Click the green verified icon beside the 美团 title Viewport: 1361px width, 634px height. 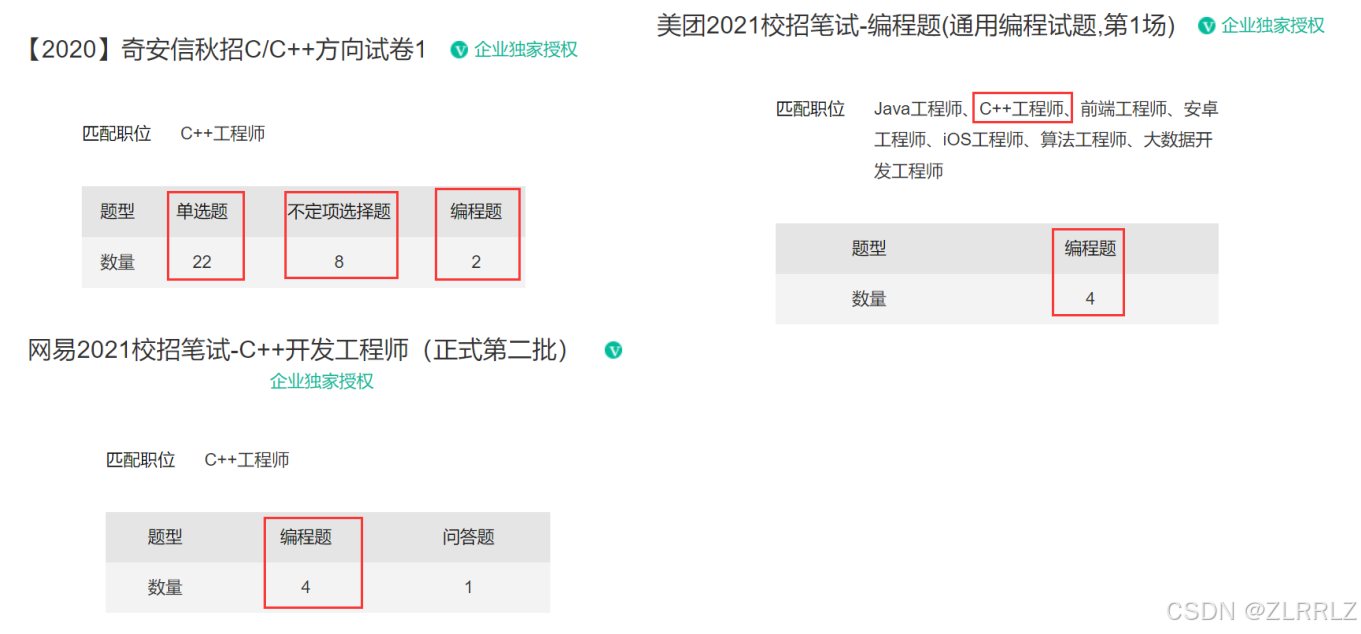[x=1207, y=26]
